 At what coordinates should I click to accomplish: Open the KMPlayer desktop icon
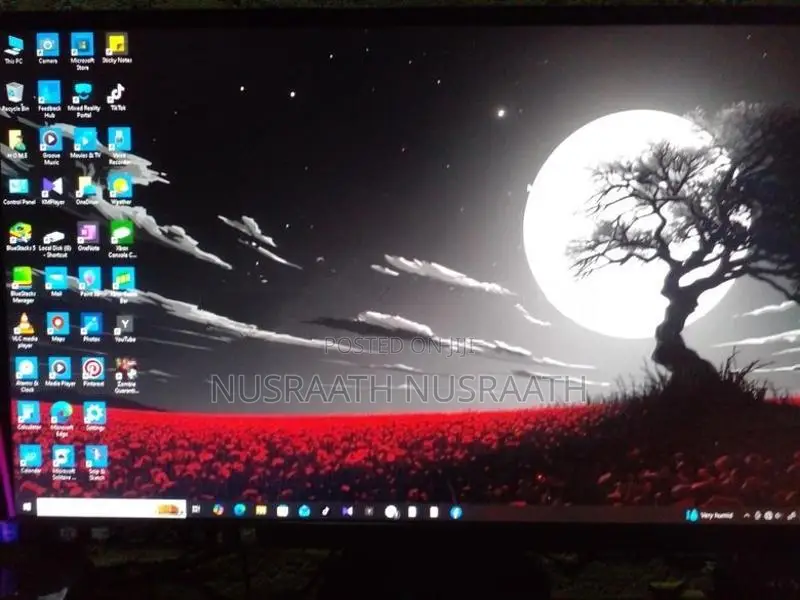[53, 191]
